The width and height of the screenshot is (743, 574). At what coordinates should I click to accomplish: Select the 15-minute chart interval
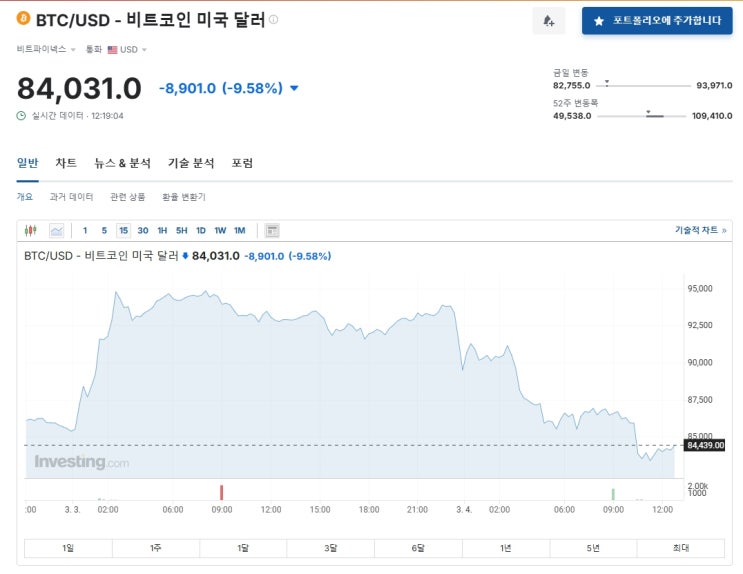click(123, 230)
